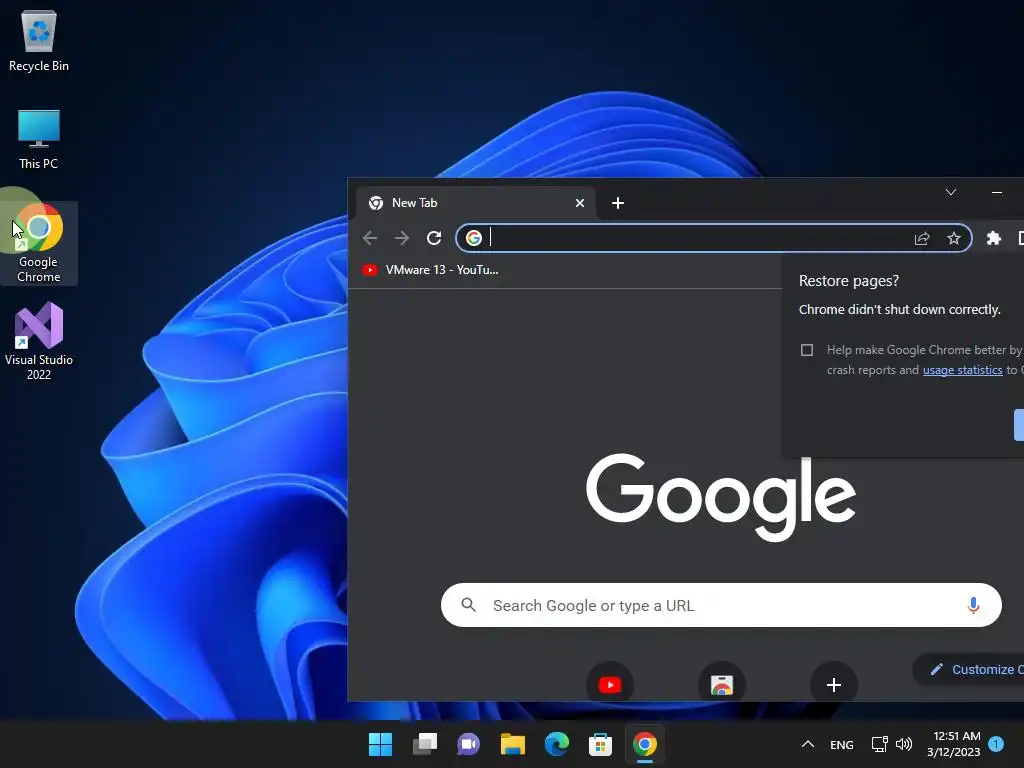The image size is (1024, 768).
Task: Open the clock showing 12:51 AM
Action: pos(953,744)
